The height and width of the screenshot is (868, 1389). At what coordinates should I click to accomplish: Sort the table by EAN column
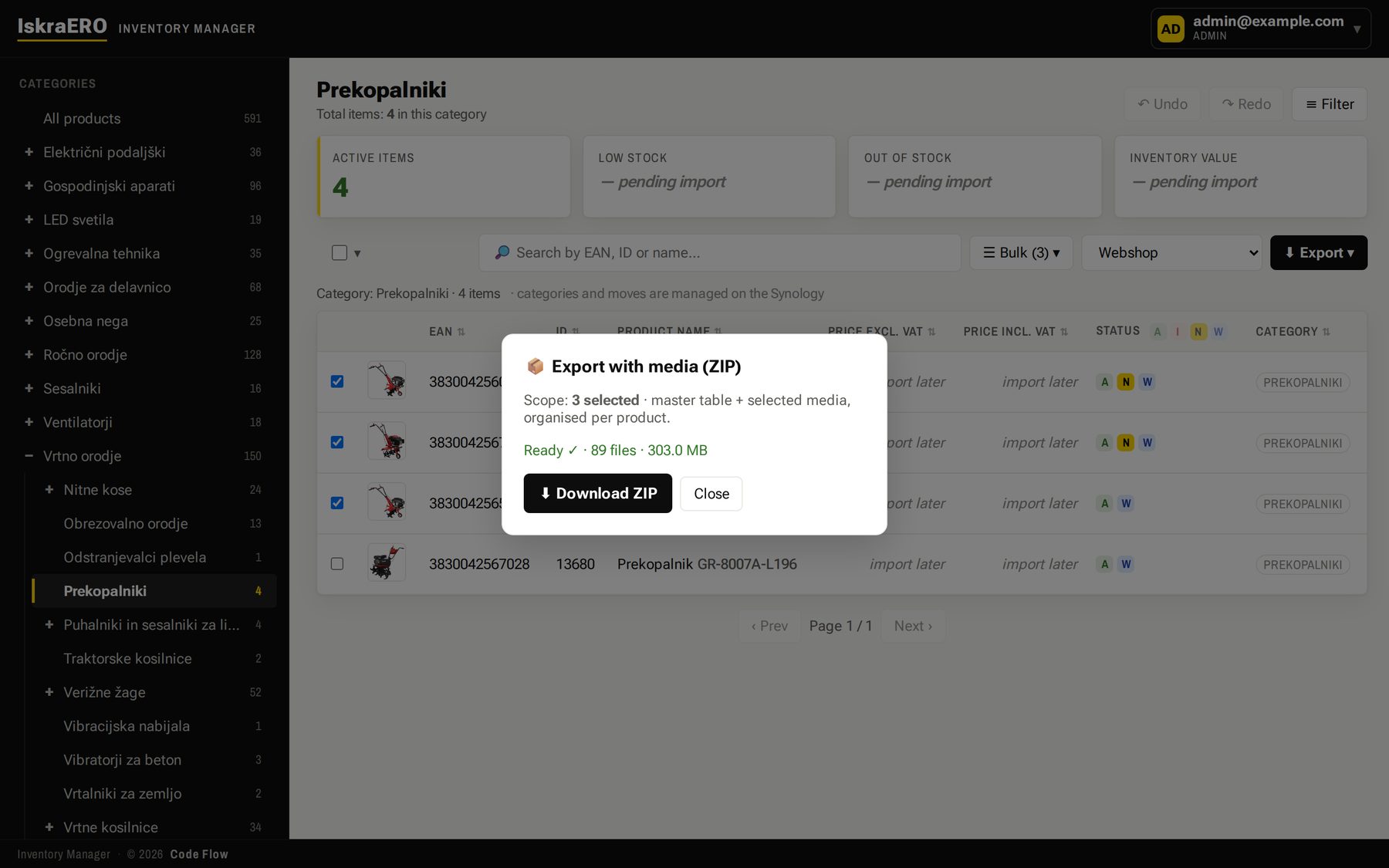[x=447, y=332]
